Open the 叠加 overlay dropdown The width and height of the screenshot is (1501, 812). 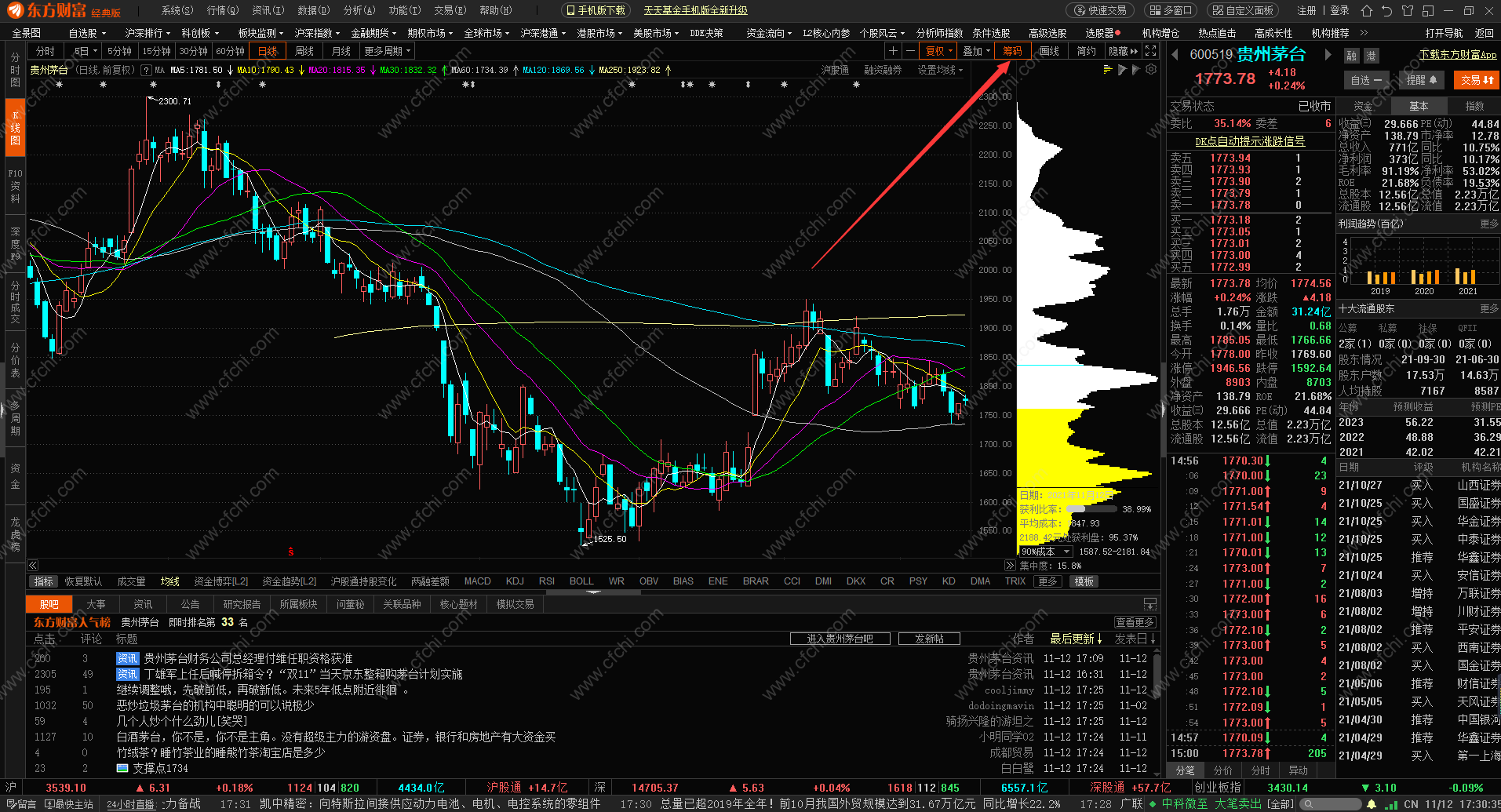(976, 51)
